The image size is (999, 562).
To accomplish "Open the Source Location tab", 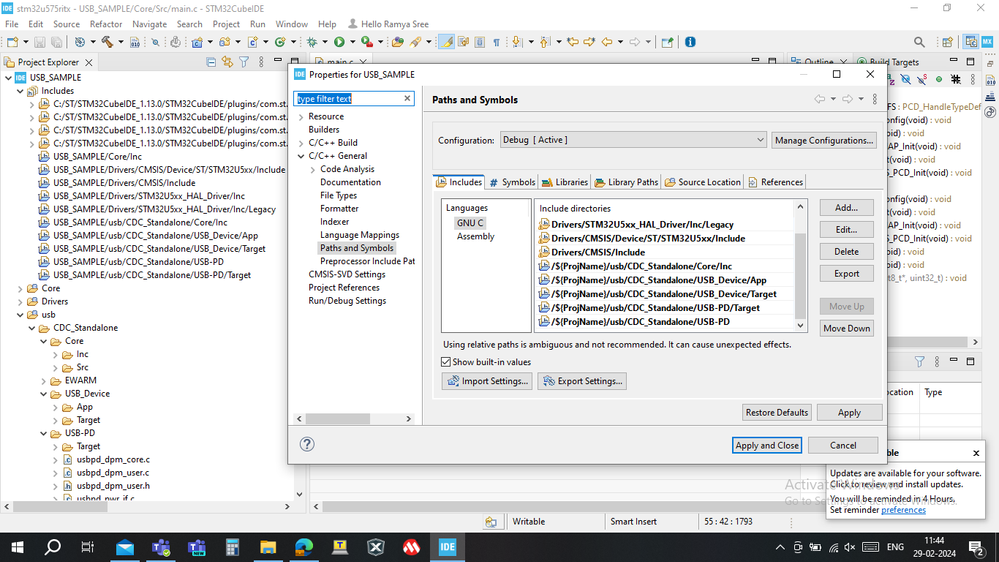I will pos(703,182).
